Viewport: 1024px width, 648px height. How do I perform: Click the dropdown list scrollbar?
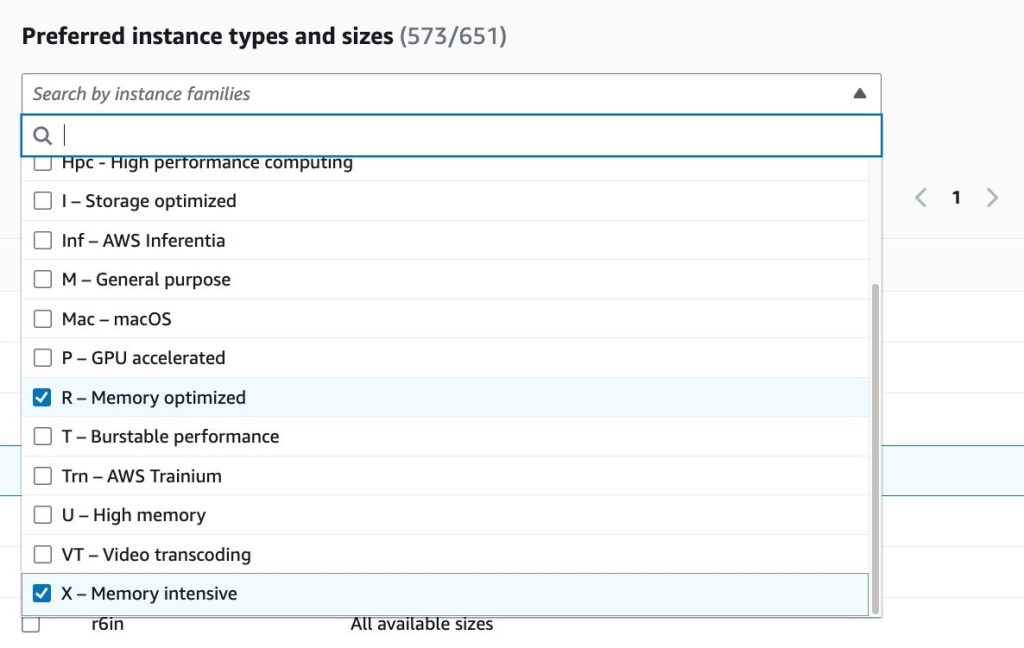click(875, 449)
